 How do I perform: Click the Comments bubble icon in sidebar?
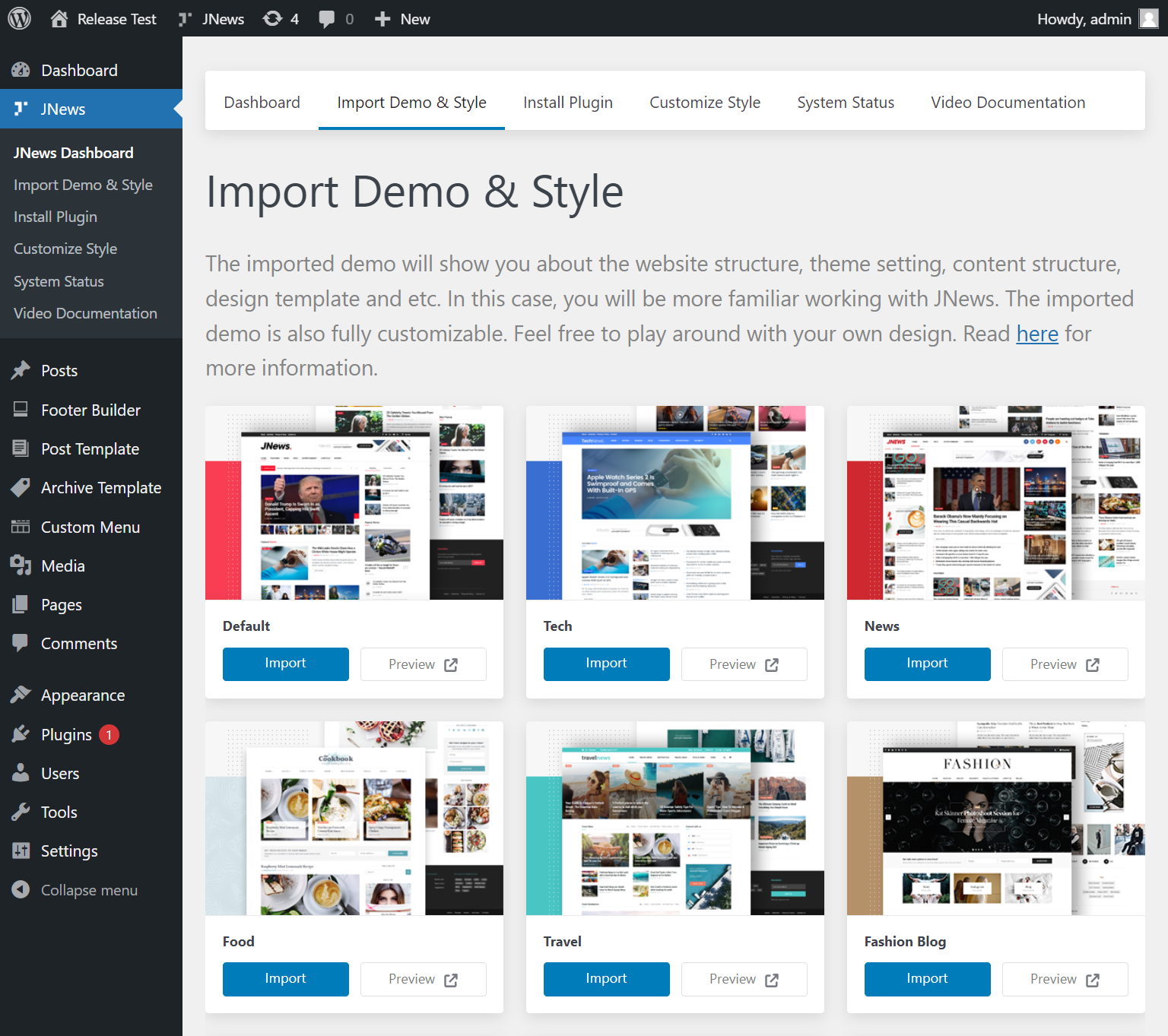pos(21,643)
